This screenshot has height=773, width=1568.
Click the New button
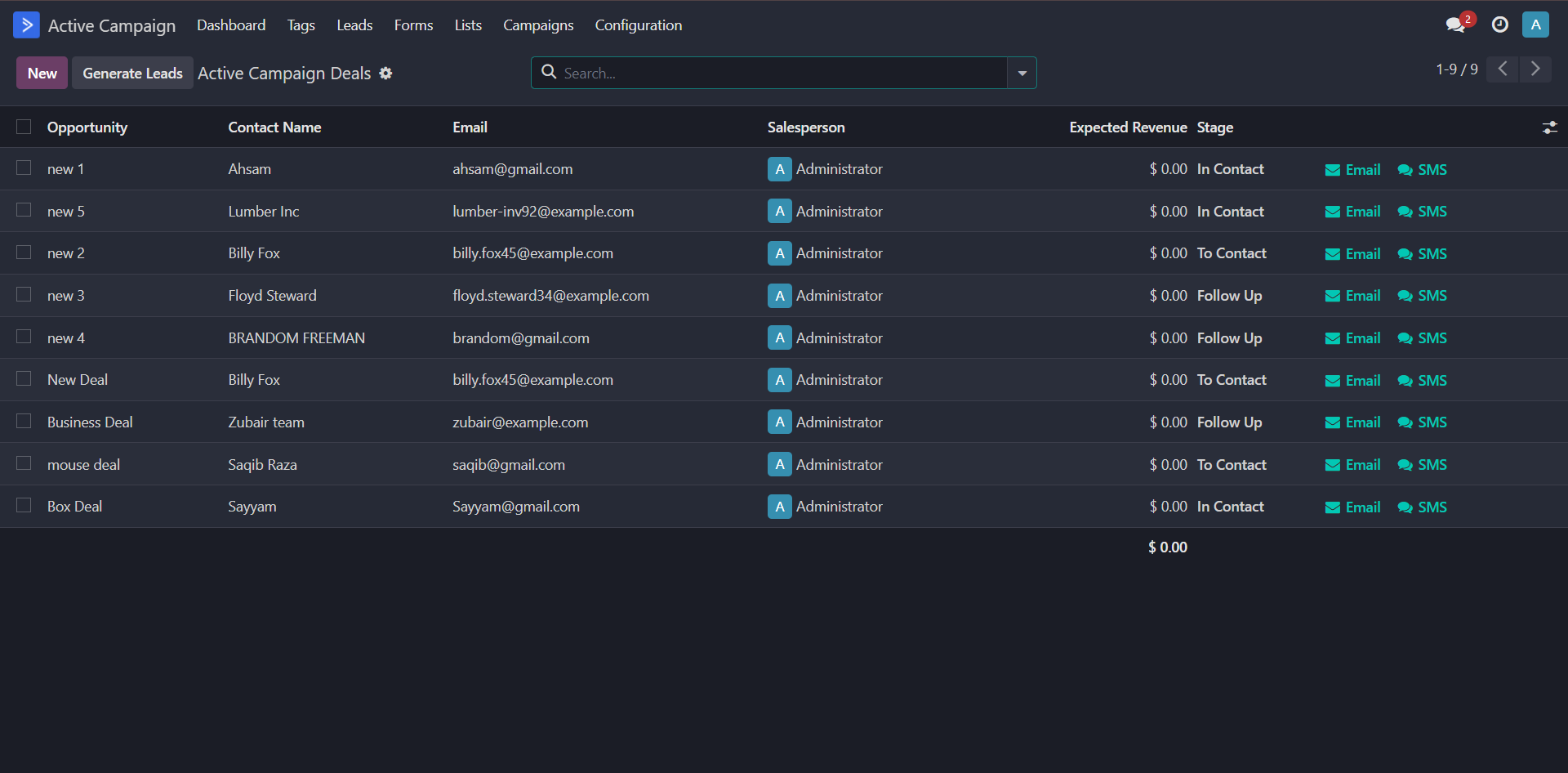pos(42,73)
